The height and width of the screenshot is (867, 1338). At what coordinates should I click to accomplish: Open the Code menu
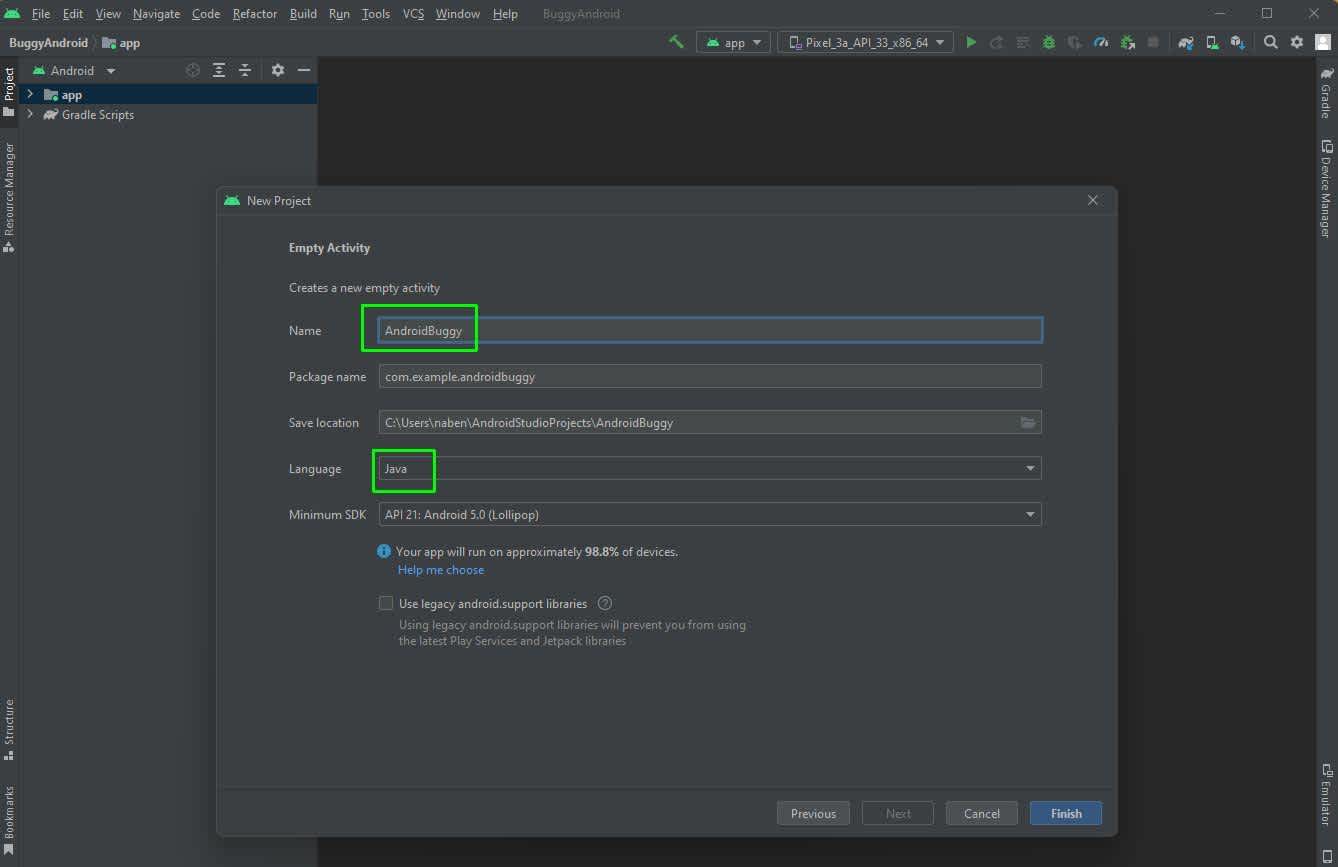pos(206,14)
